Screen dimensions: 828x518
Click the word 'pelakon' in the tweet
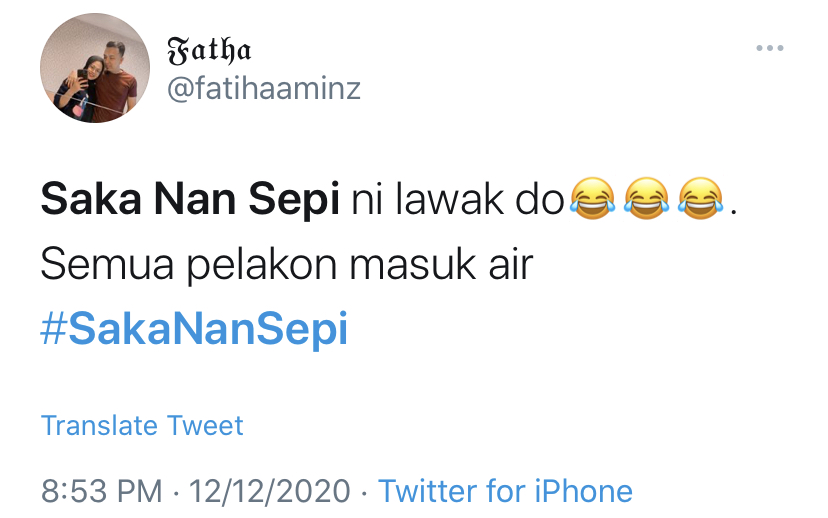point(261,266)
